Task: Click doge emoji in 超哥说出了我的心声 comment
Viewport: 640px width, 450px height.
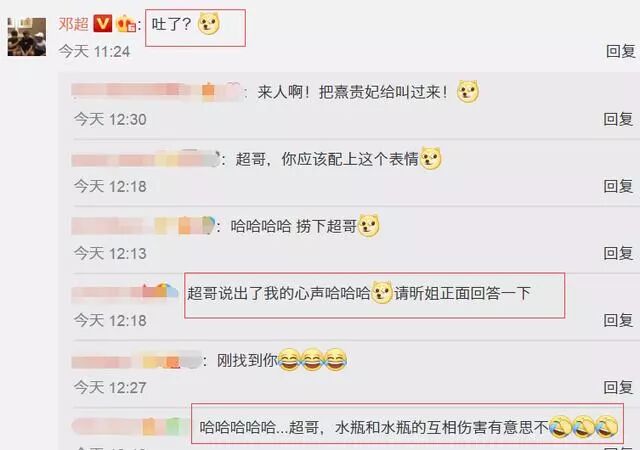Action: tap(382, 292)
